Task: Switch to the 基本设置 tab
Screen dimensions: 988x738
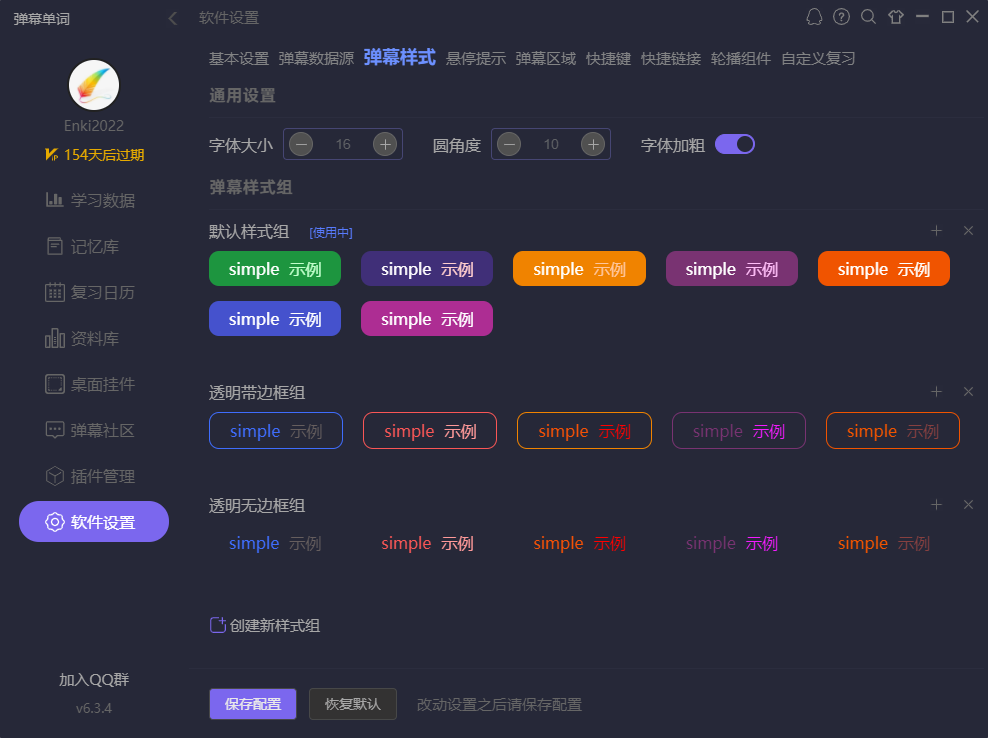Action: pos(238,59)
